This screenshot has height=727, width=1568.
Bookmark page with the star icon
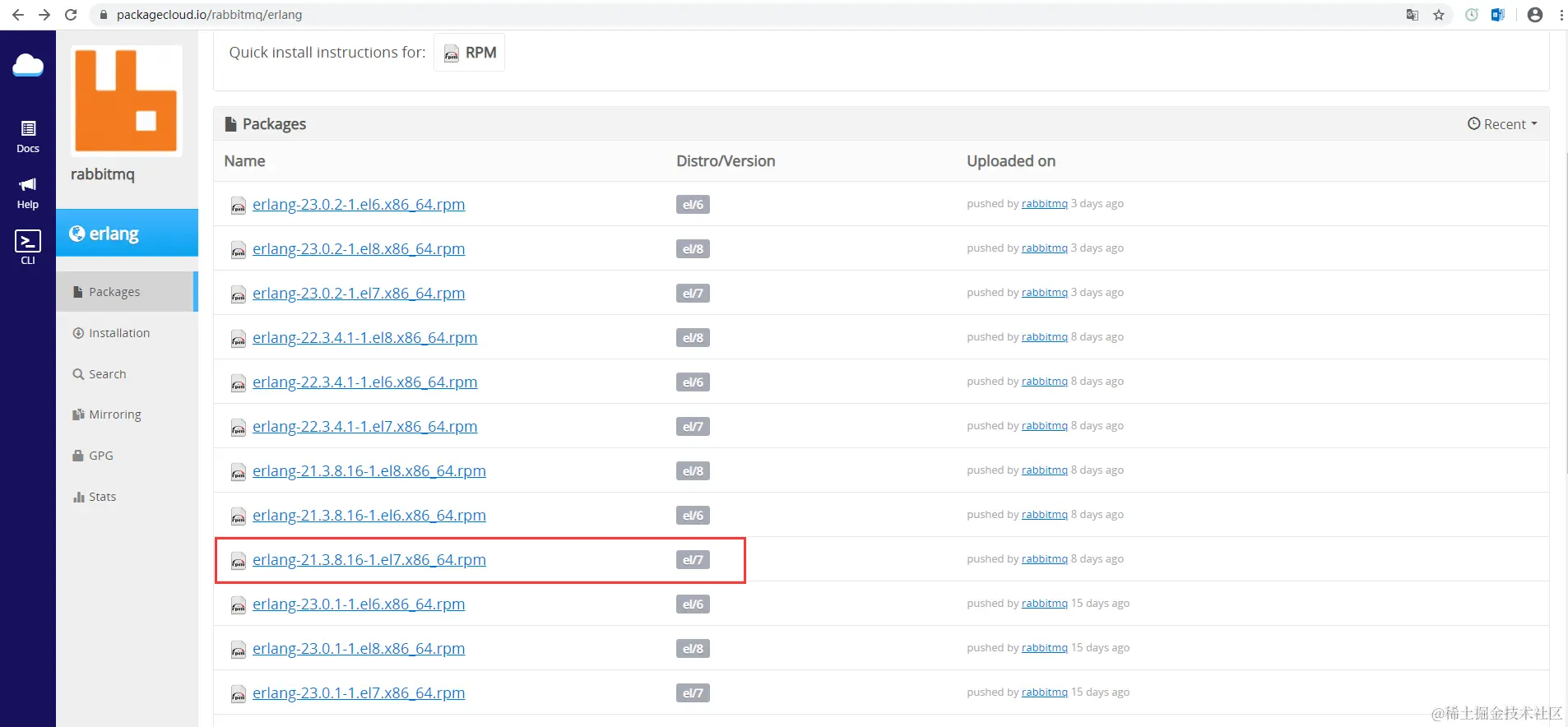1439,15
